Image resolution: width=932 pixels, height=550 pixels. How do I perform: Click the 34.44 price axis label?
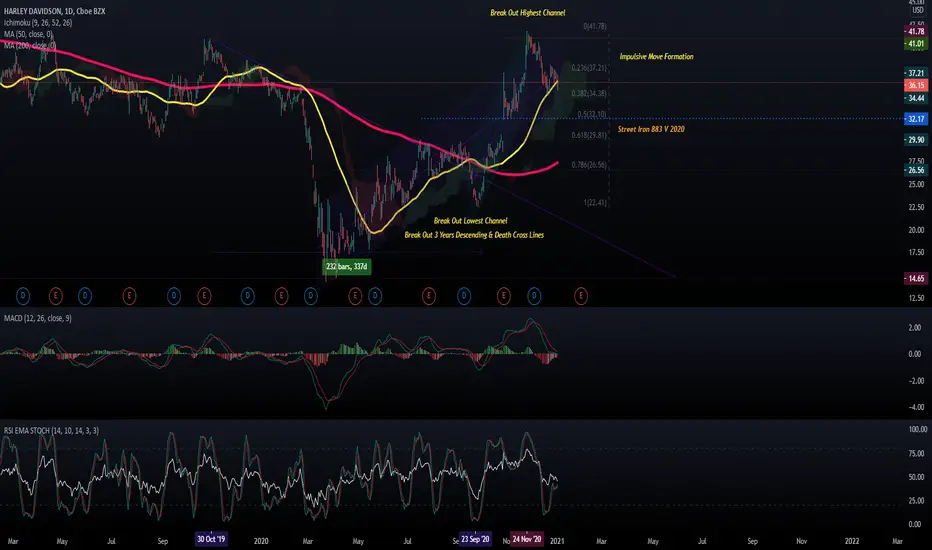pos(915,98)
